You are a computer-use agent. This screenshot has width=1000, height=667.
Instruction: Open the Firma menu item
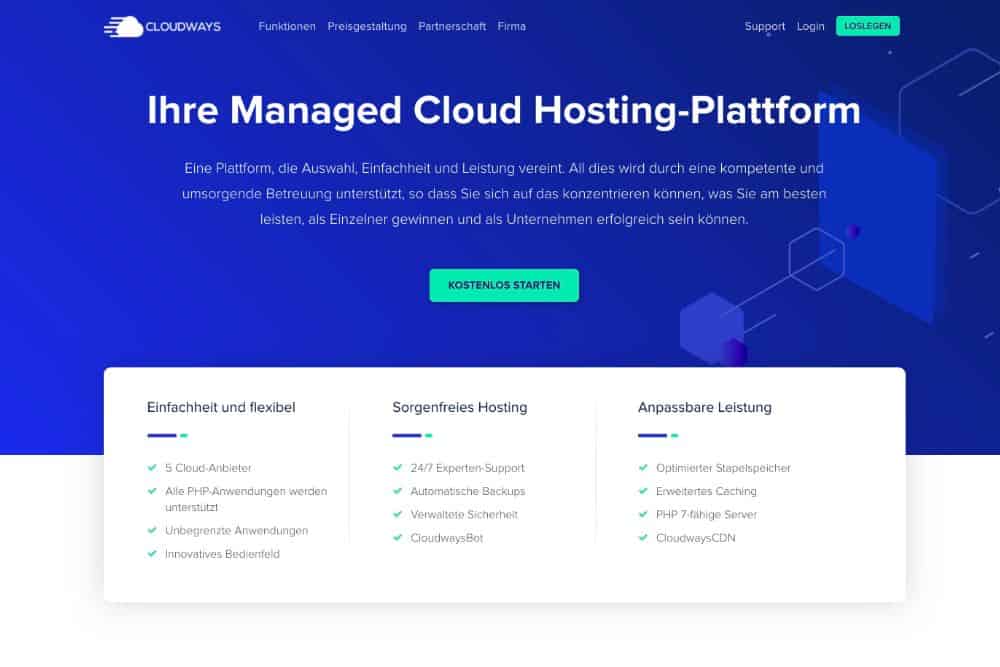pyautogui.click(x=511, y=26)
